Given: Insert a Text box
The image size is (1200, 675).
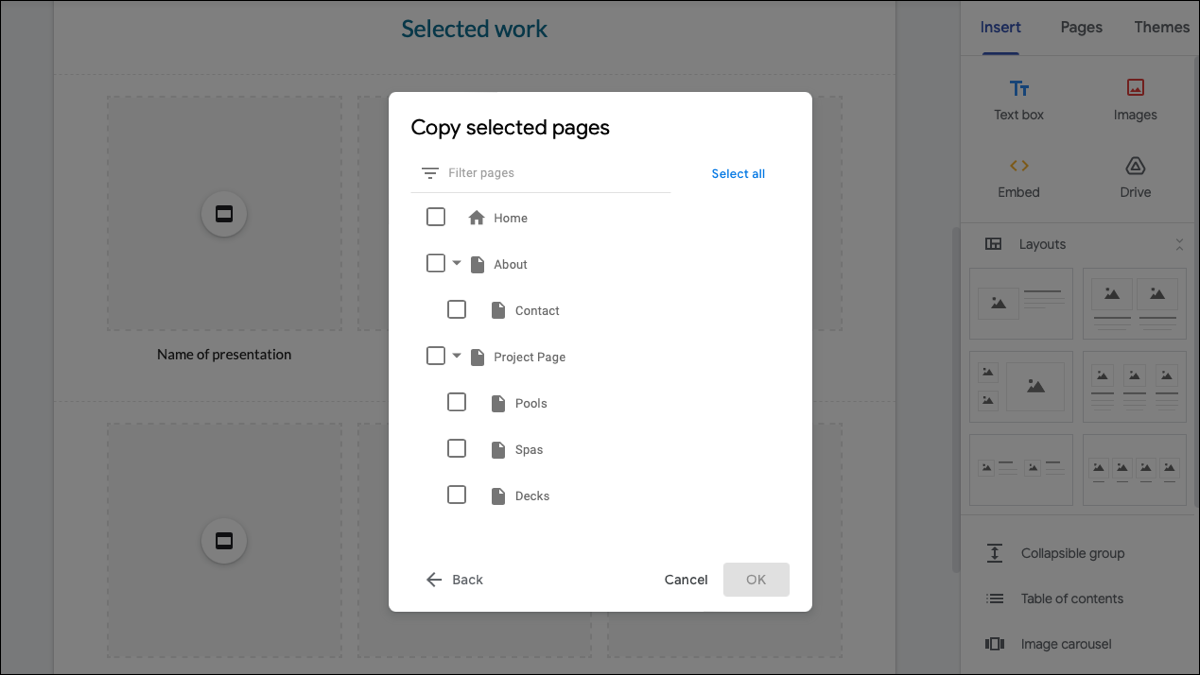Looking at the screenshot, I should pos(1018,98).
